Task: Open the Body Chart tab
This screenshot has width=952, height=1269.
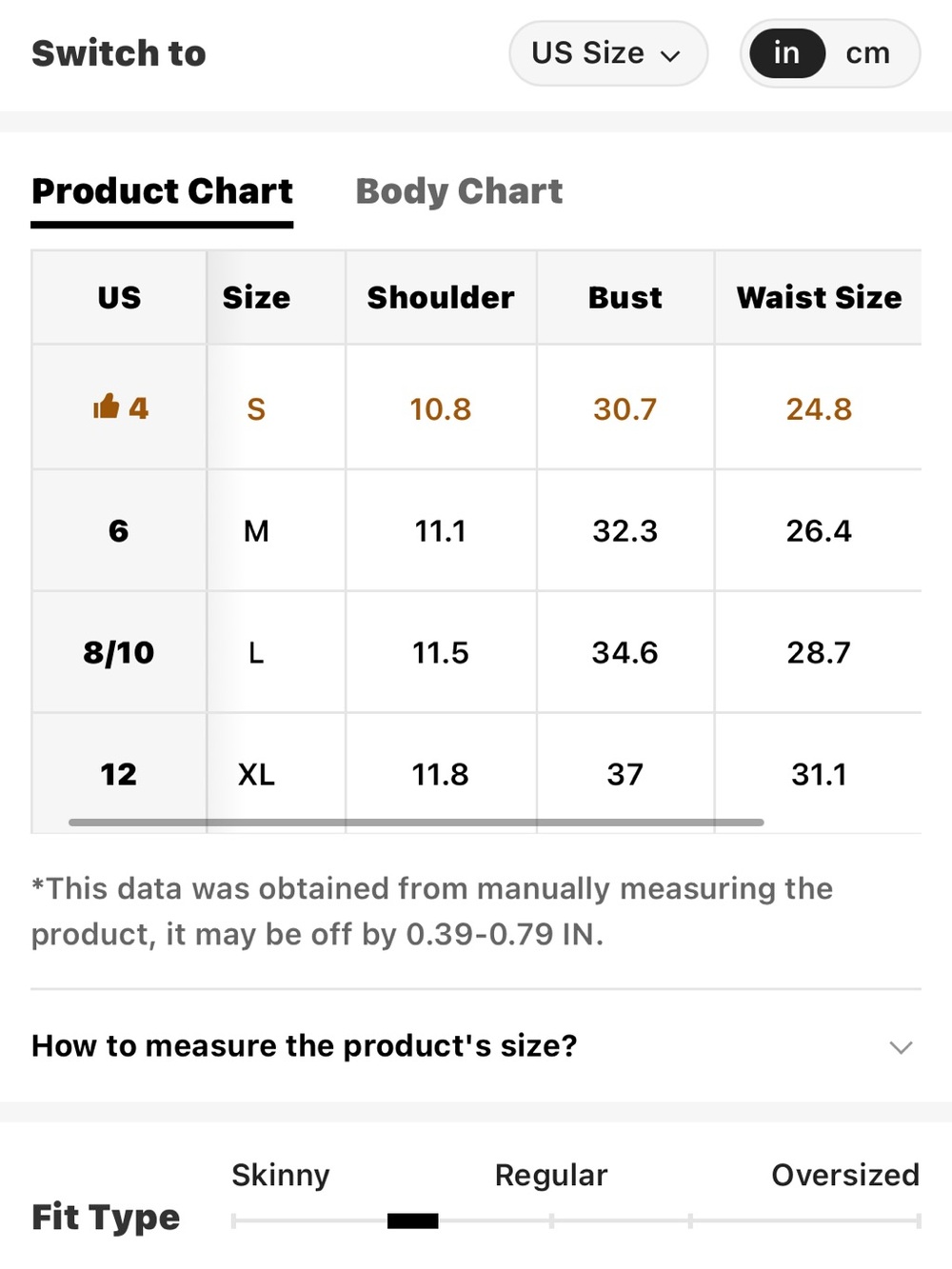Action: pyautogui.click(x=459, y=191)
